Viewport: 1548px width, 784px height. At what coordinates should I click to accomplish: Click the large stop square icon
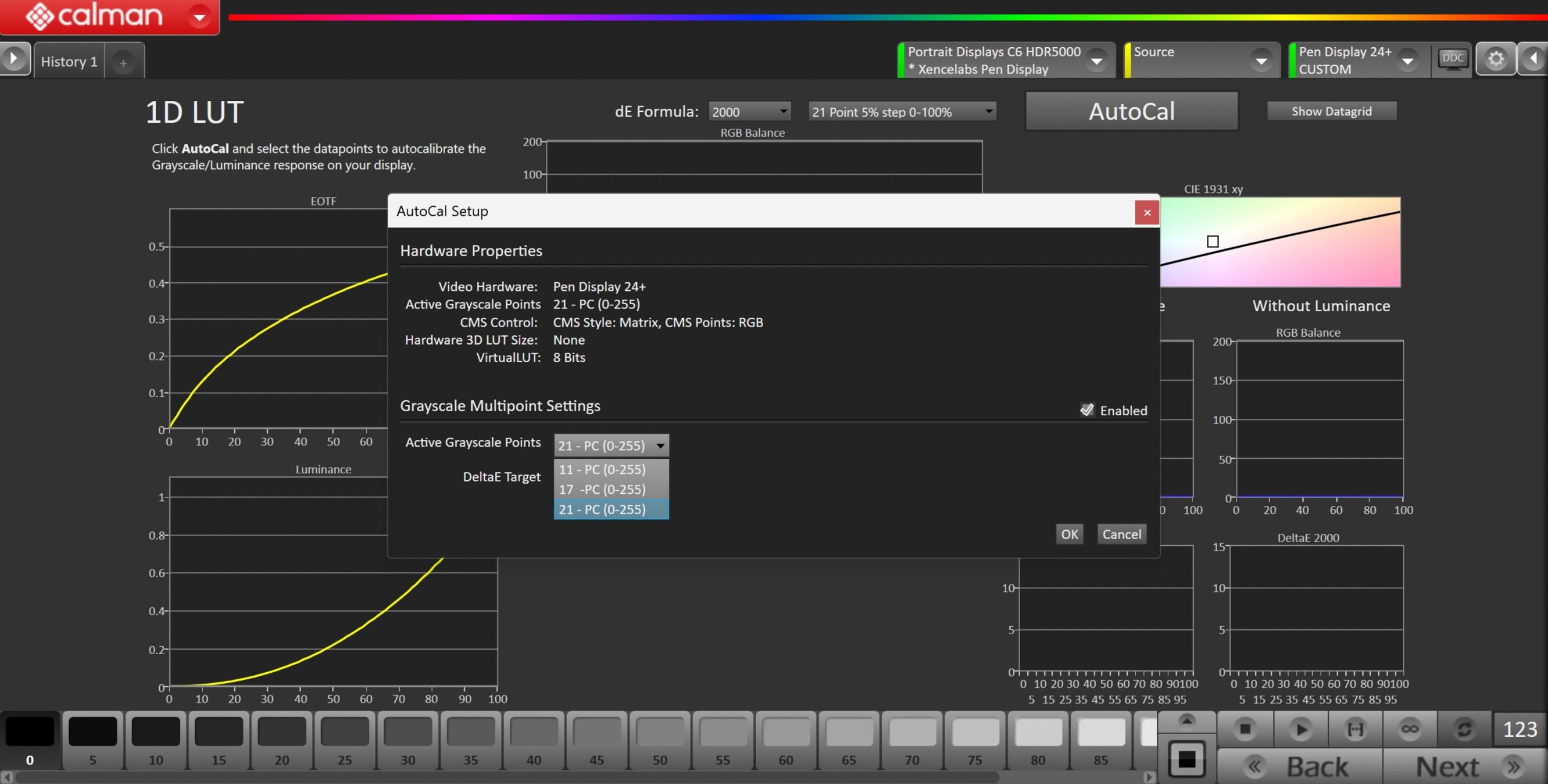coord(1186,759)
